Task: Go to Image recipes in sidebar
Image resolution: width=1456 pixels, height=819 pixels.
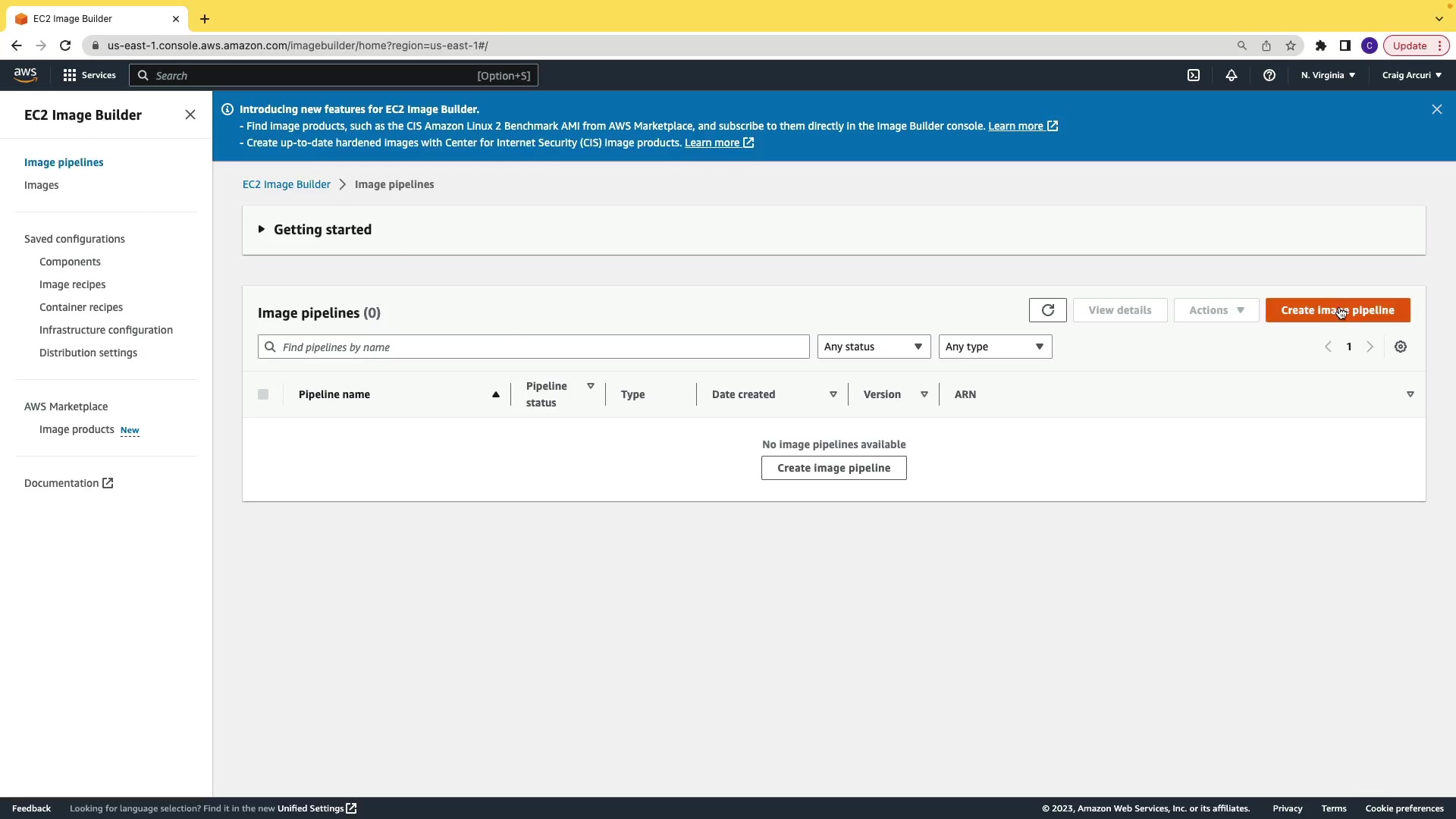Action: click(x=72, y=284)
